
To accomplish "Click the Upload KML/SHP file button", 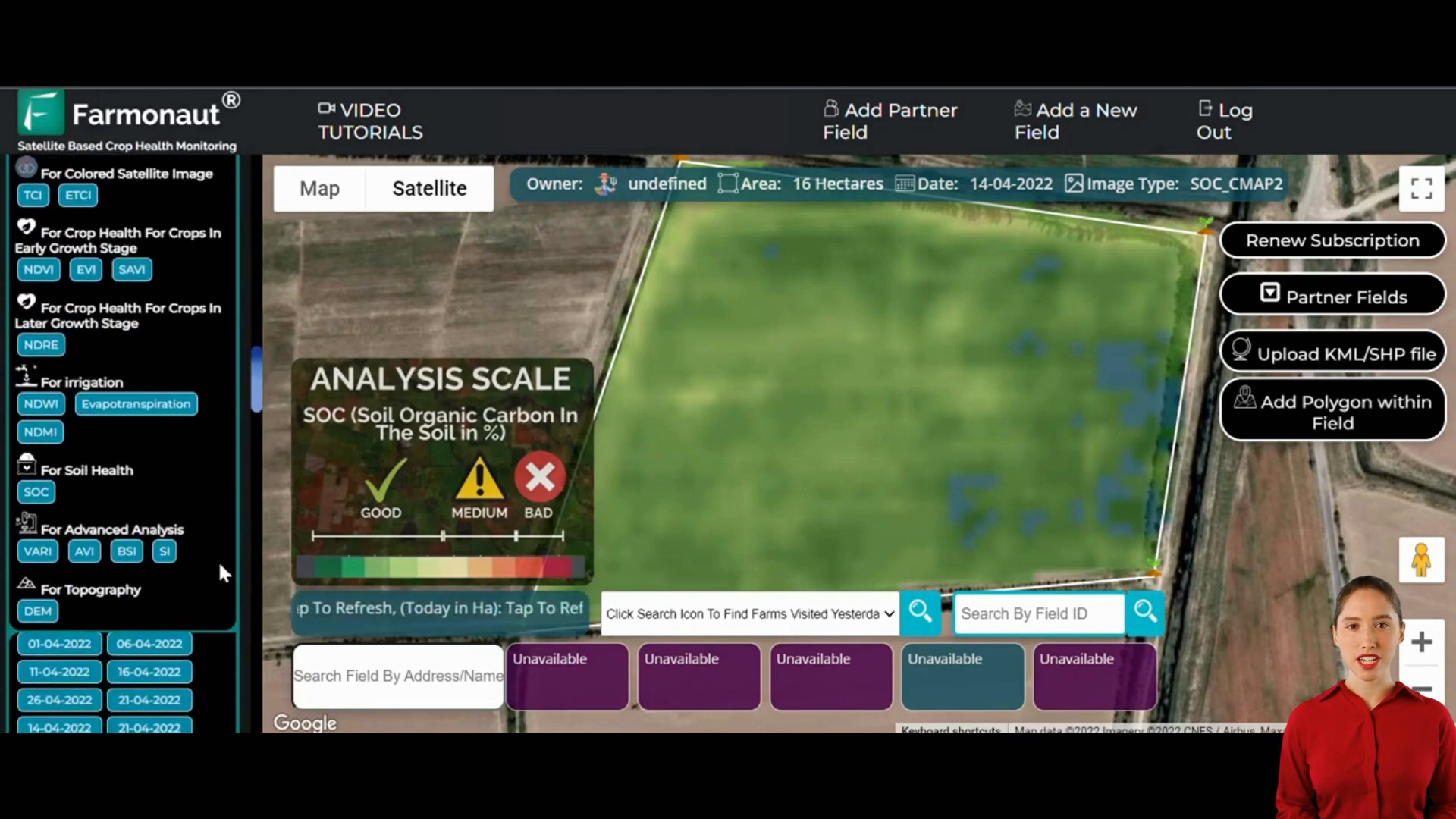I will pos(1332,352).
